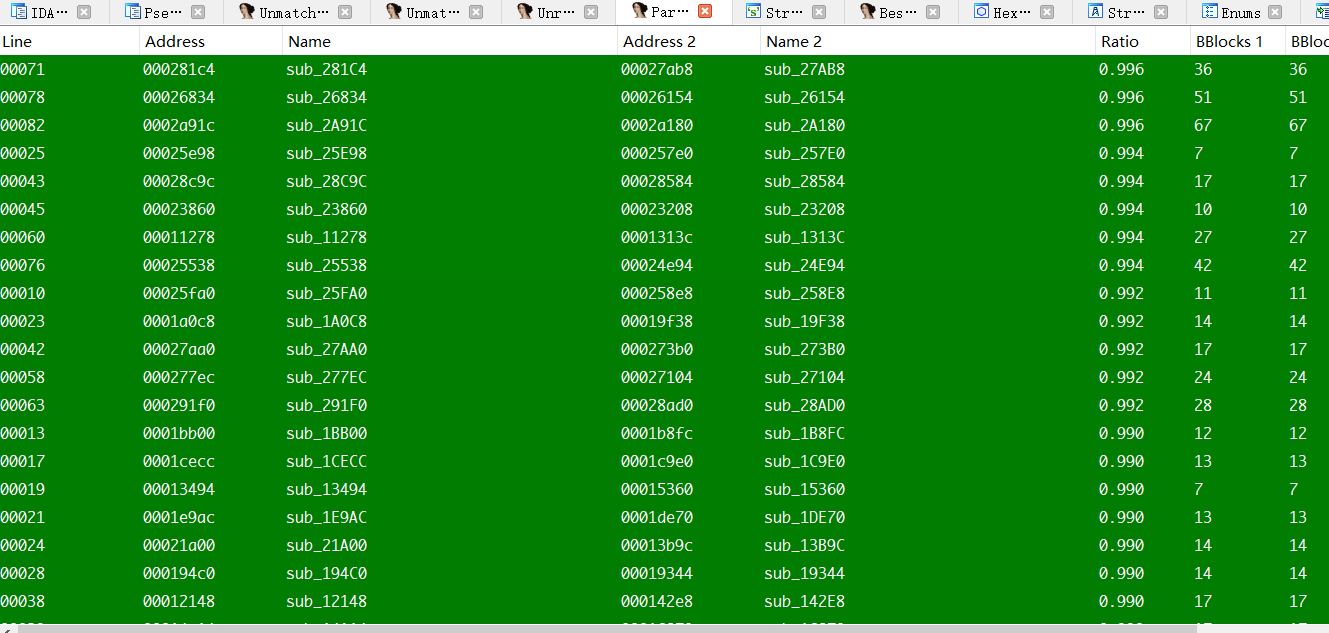Click the Hex view tab icon
This screenshot has width=1329, height=633.
pyautogui.click(x=981, y=12)
